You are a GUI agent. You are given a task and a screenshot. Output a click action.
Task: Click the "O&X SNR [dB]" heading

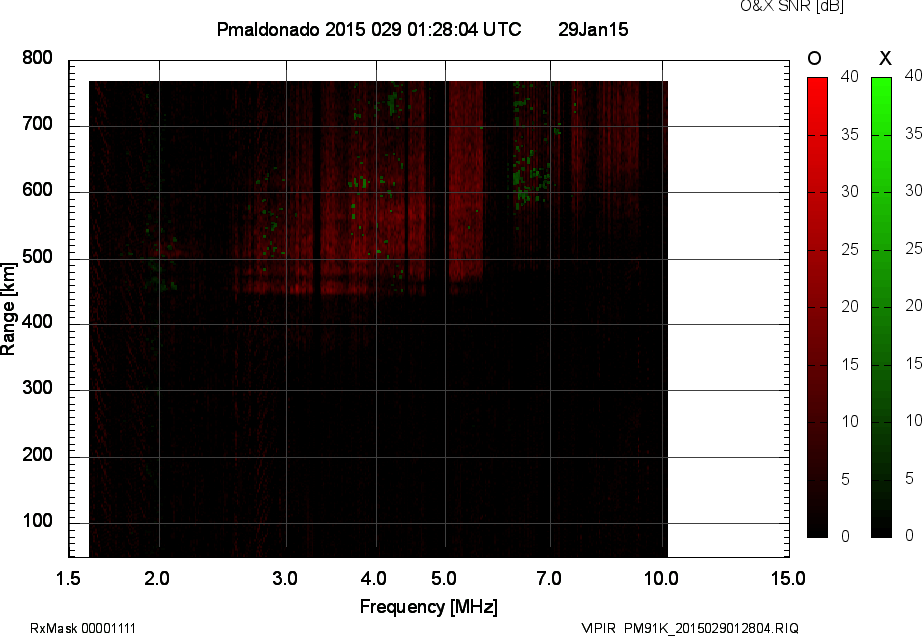click(791, 6)
